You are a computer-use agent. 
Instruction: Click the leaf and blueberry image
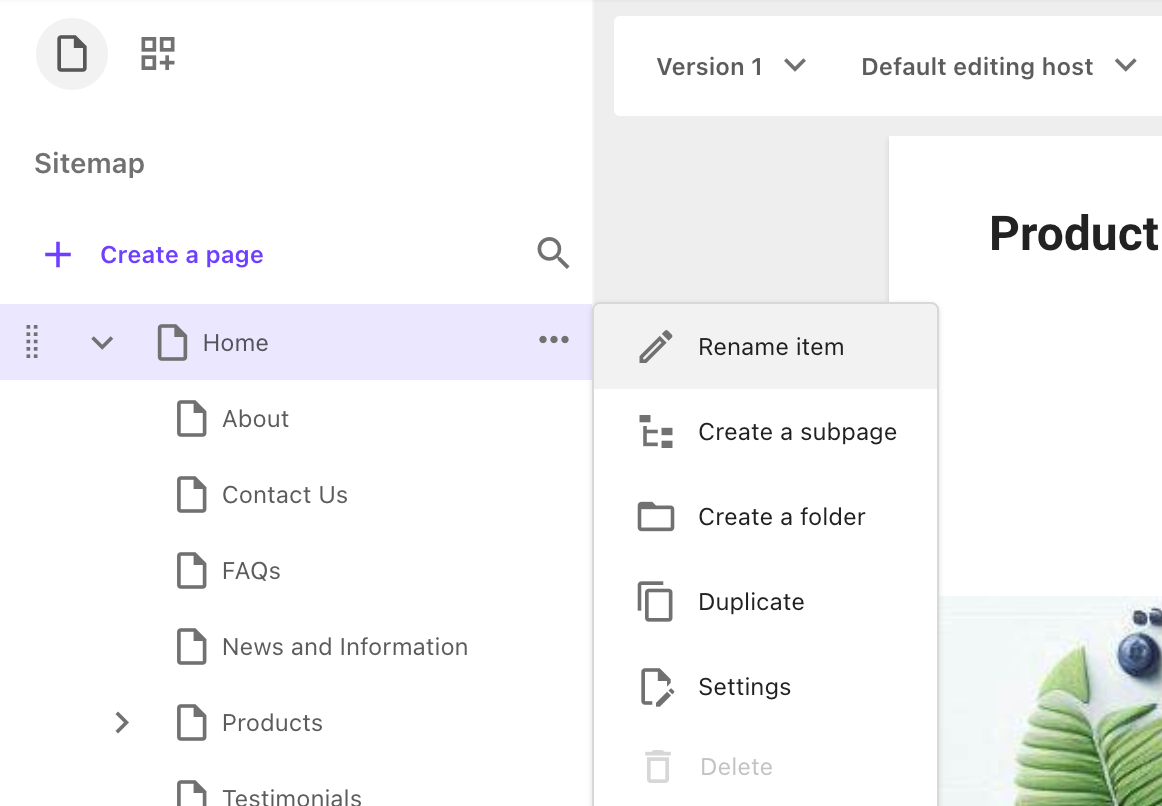click(x=1050, y=701)
